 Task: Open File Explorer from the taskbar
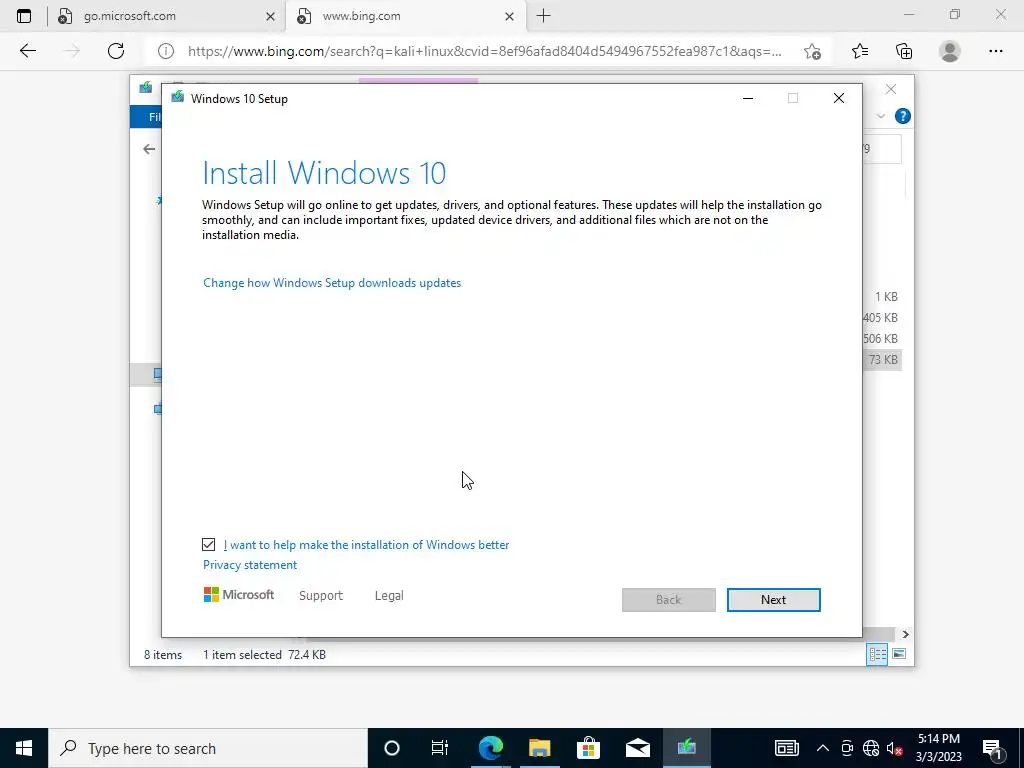pyautogui.click(x=539, y=748)
